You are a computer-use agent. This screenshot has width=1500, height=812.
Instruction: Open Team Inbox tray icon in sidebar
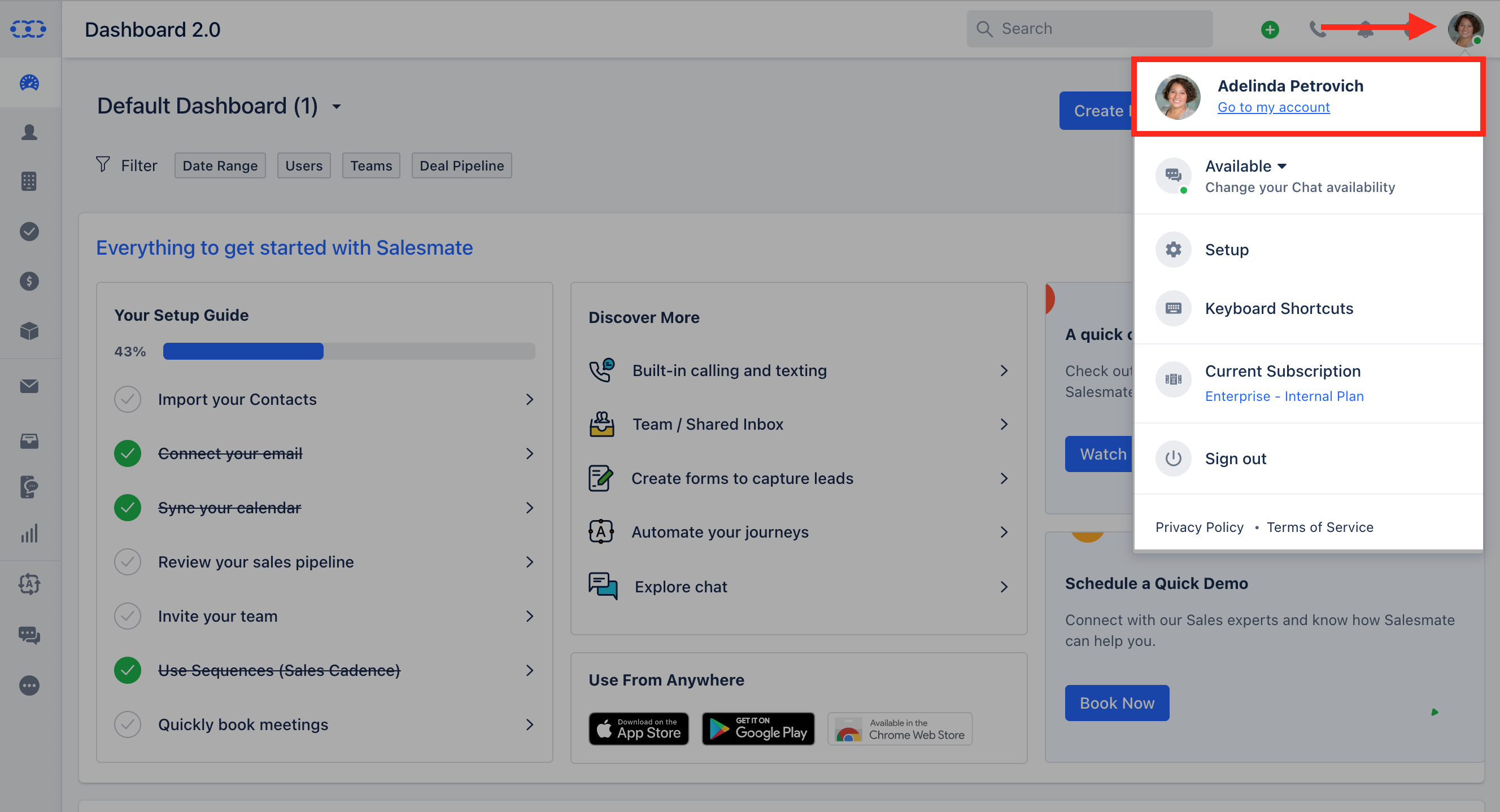pos(29,440)
